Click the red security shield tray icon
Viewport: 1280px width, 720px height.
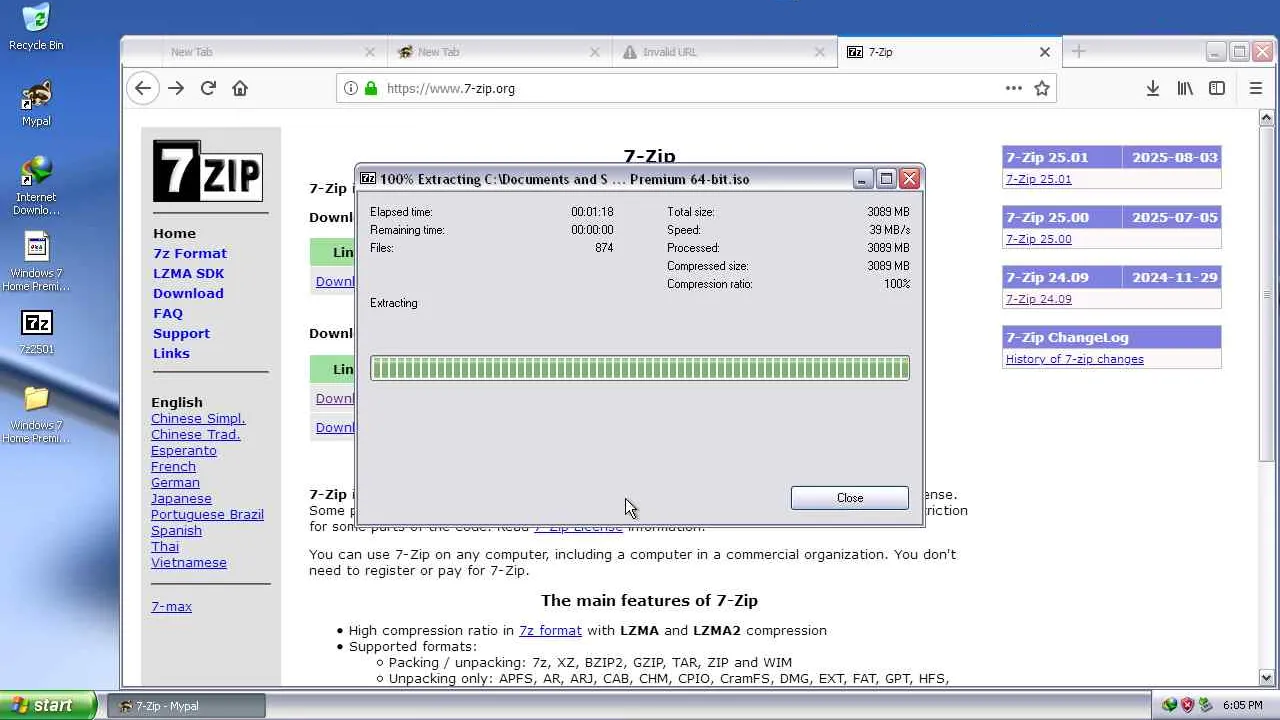coord(1187,705)
